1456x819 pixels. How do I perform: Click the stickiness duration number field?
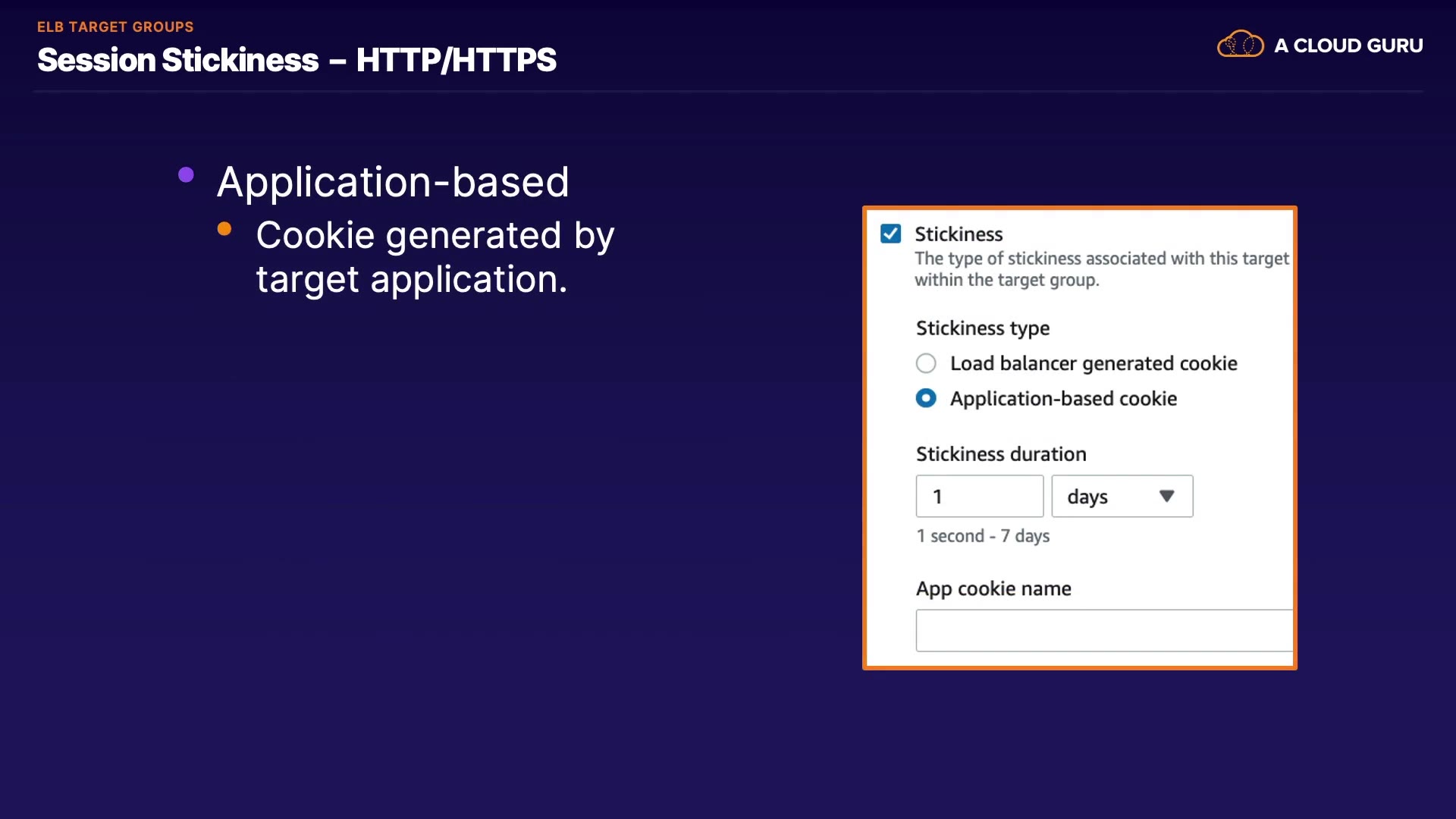[x=979, y=497]
